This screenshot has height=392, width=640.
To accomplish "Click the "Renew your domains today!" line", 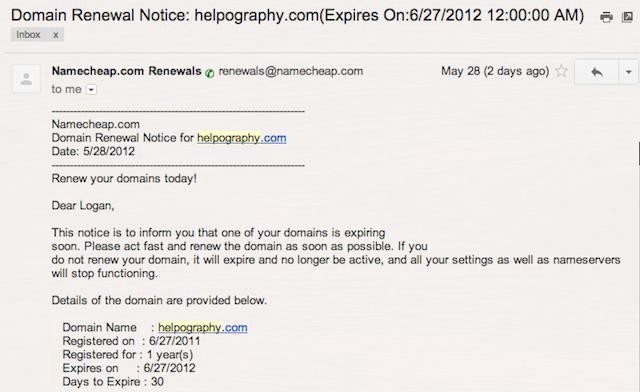I will pos(124,178).
